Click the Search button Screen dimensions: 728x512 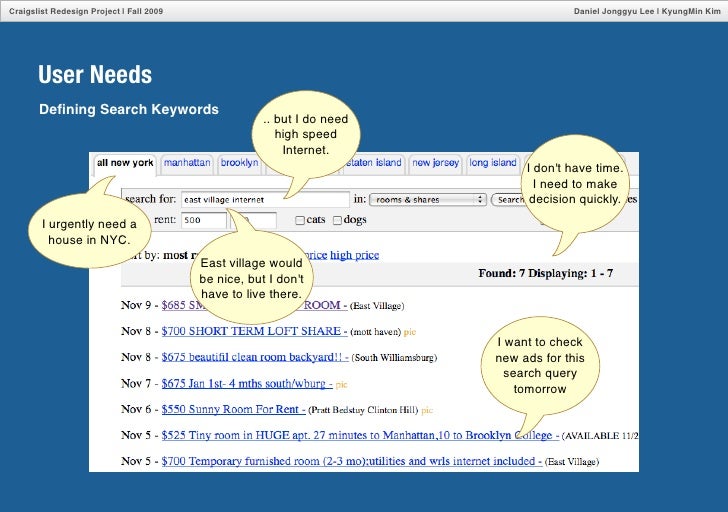tap(508, 200)
